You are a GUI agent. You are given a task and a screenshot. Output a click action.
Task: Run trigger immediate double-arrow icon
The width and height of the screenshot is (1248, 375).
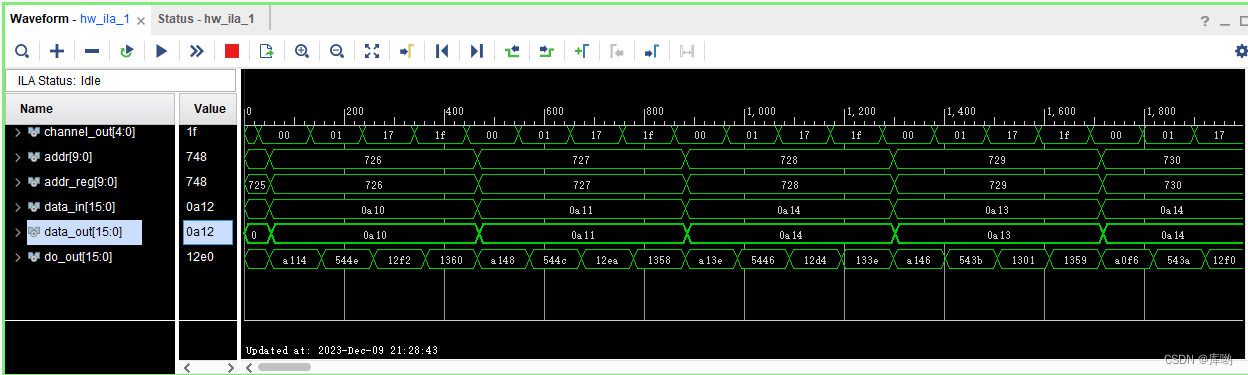(196, 51)
